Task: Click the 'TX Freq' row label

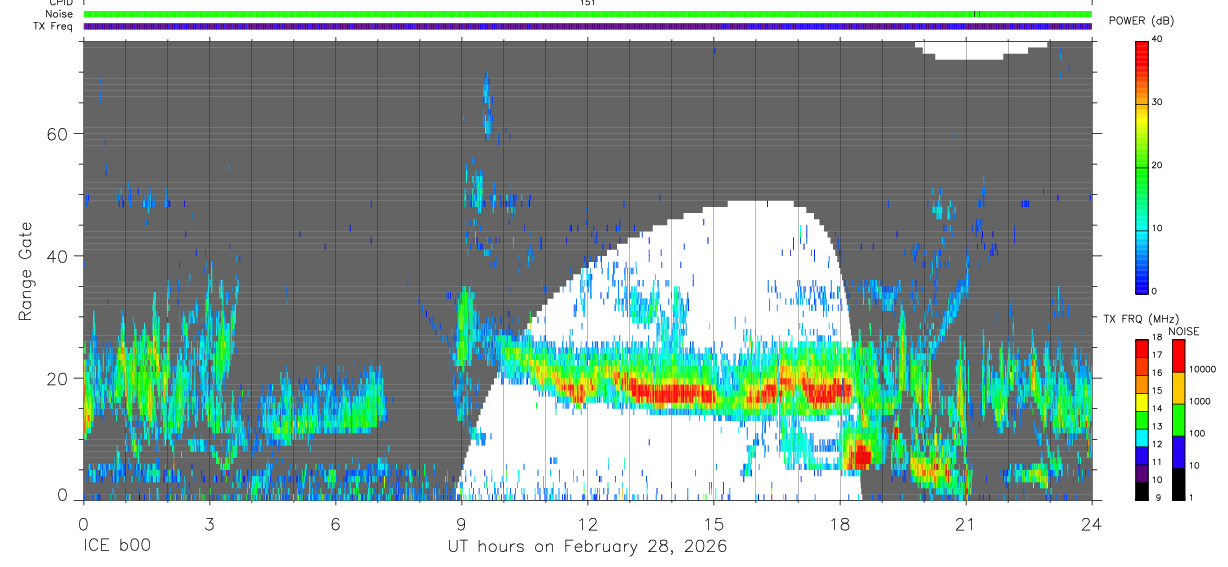Action: click(56, 26)
